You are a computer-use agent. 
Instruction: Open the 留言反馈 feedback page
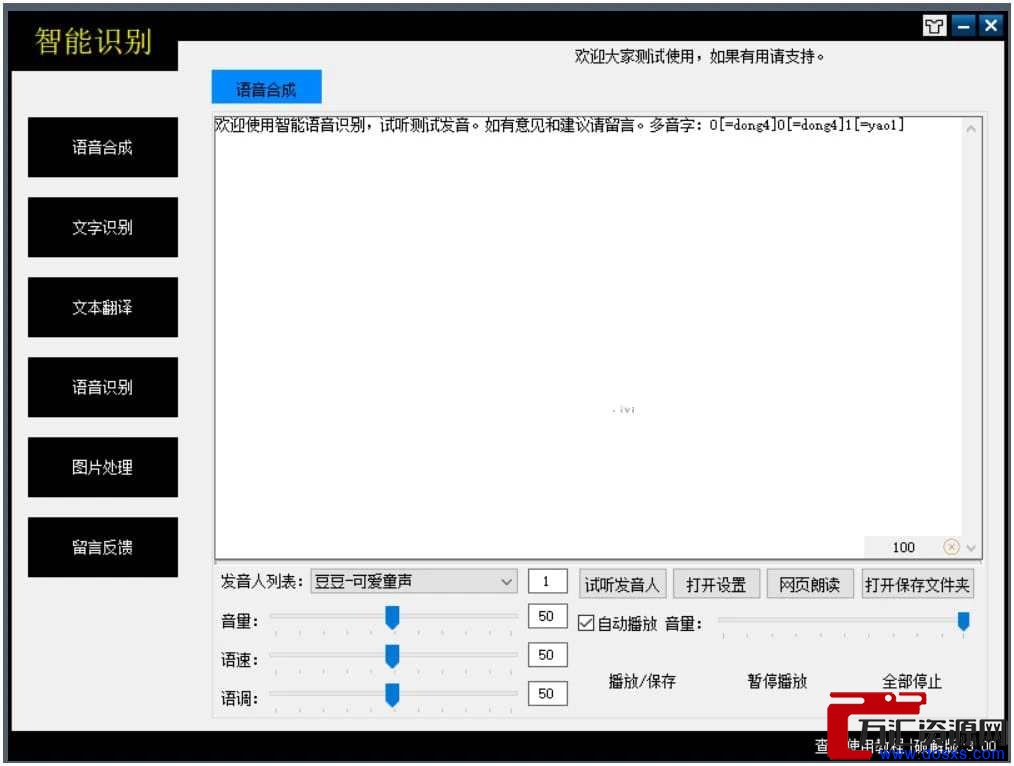click(103, 547)
